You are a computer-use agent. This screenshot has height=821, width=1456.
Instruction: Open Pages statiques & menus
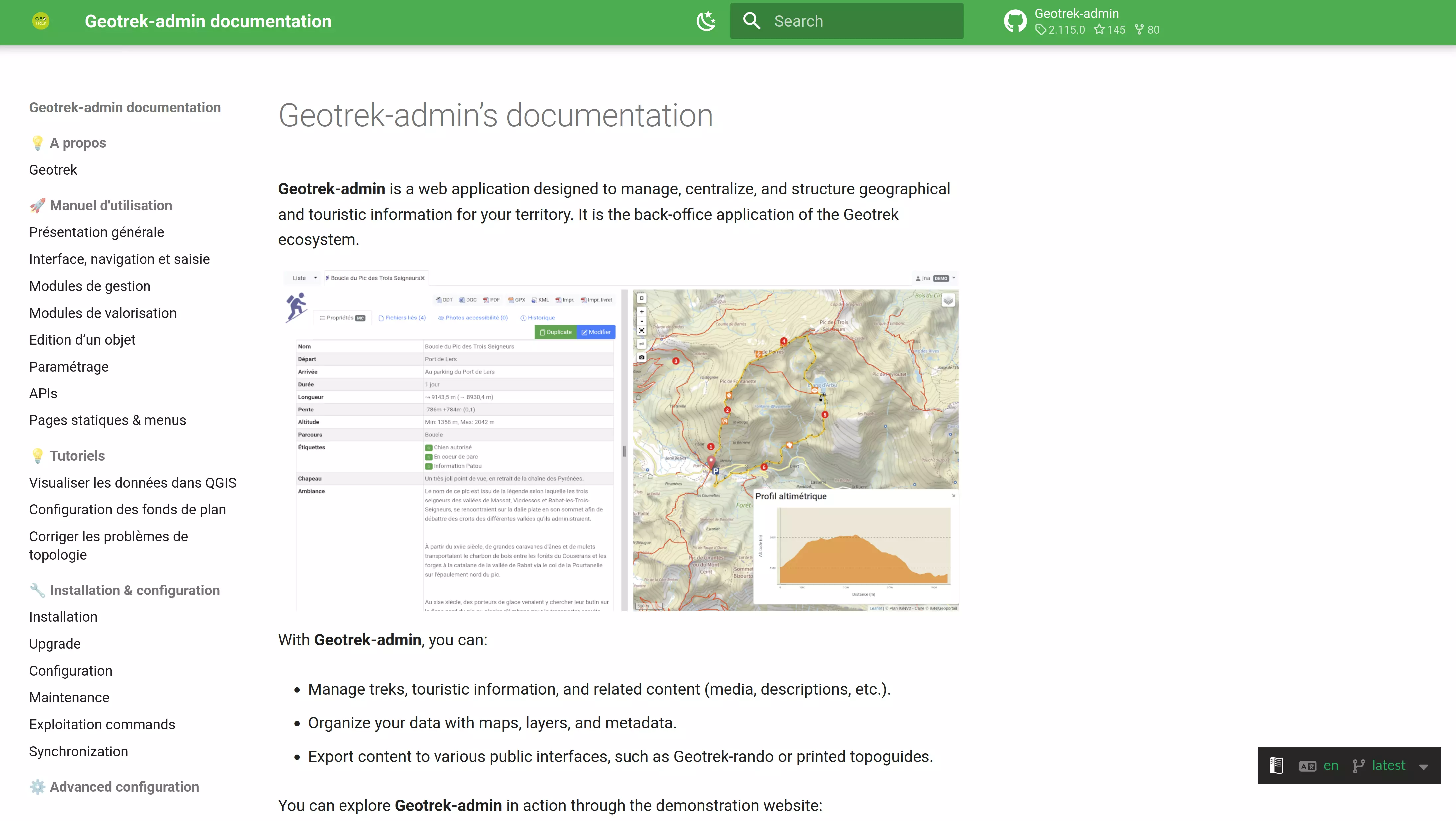point(107,420)
